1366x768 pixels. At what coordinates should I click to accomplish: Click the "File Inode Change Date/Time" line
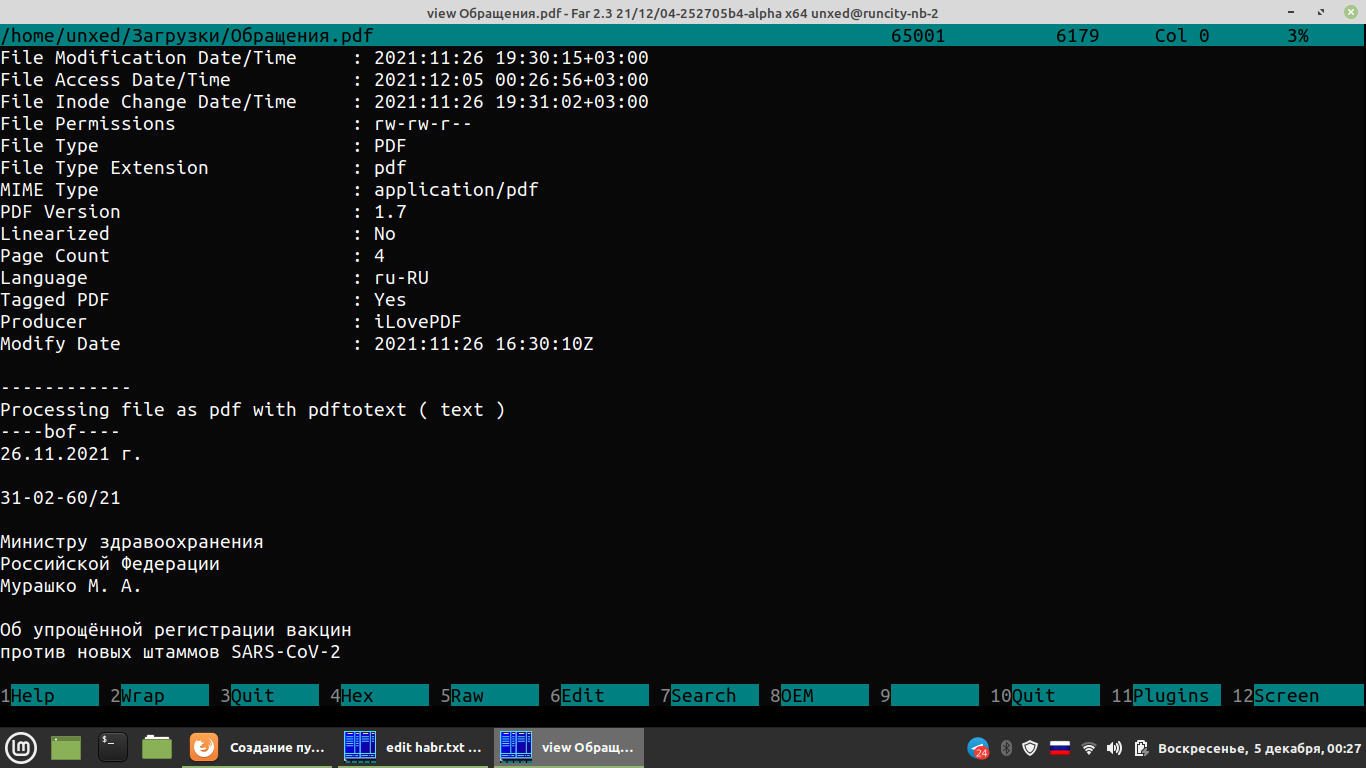[324, 102]
